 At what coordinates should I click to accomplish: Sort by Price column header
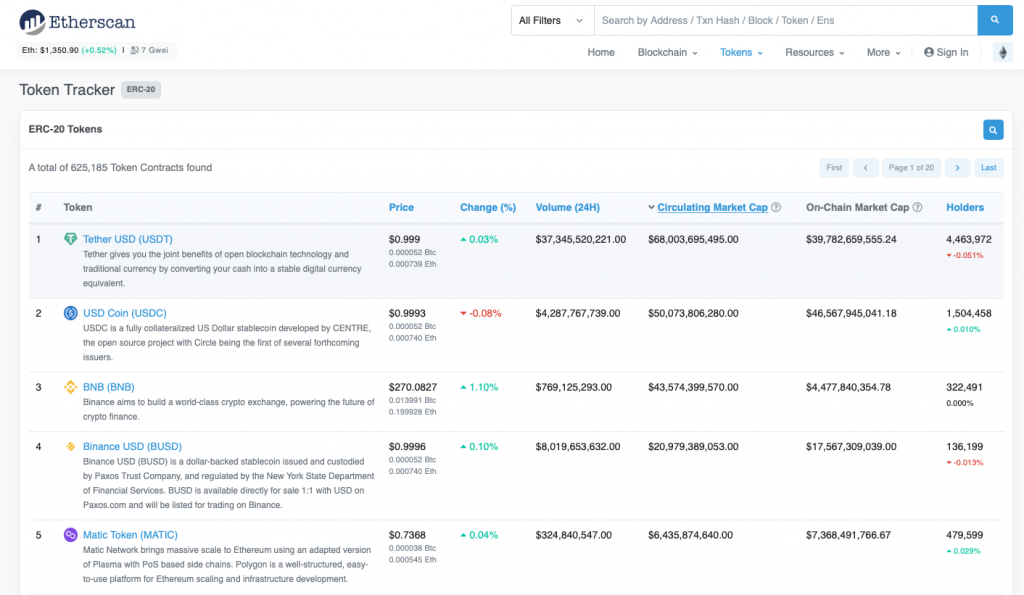[401, 207]
